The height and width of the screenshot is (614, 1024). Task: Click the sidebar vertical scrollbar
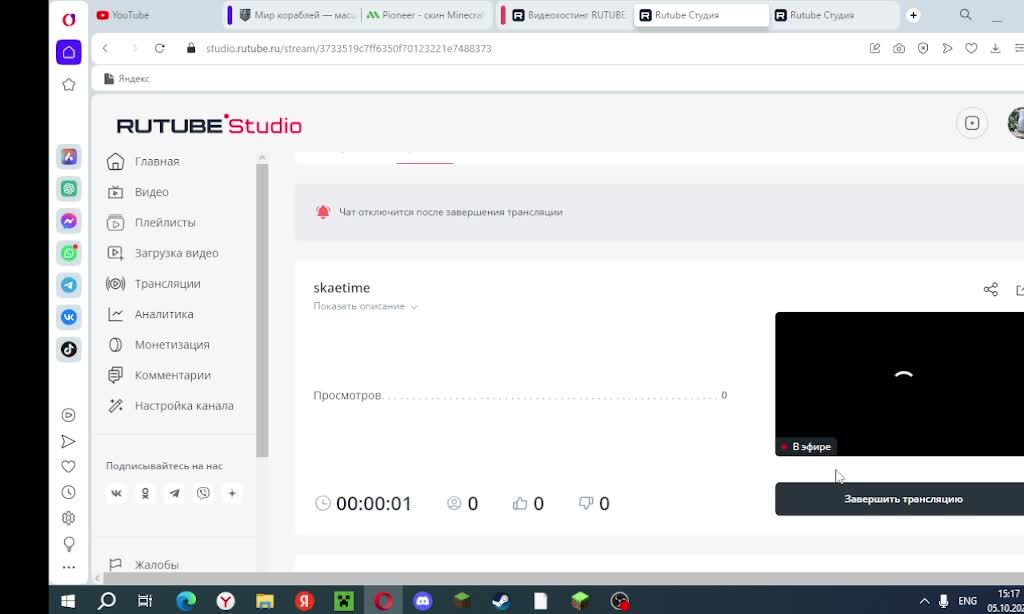tap(262, 310)
